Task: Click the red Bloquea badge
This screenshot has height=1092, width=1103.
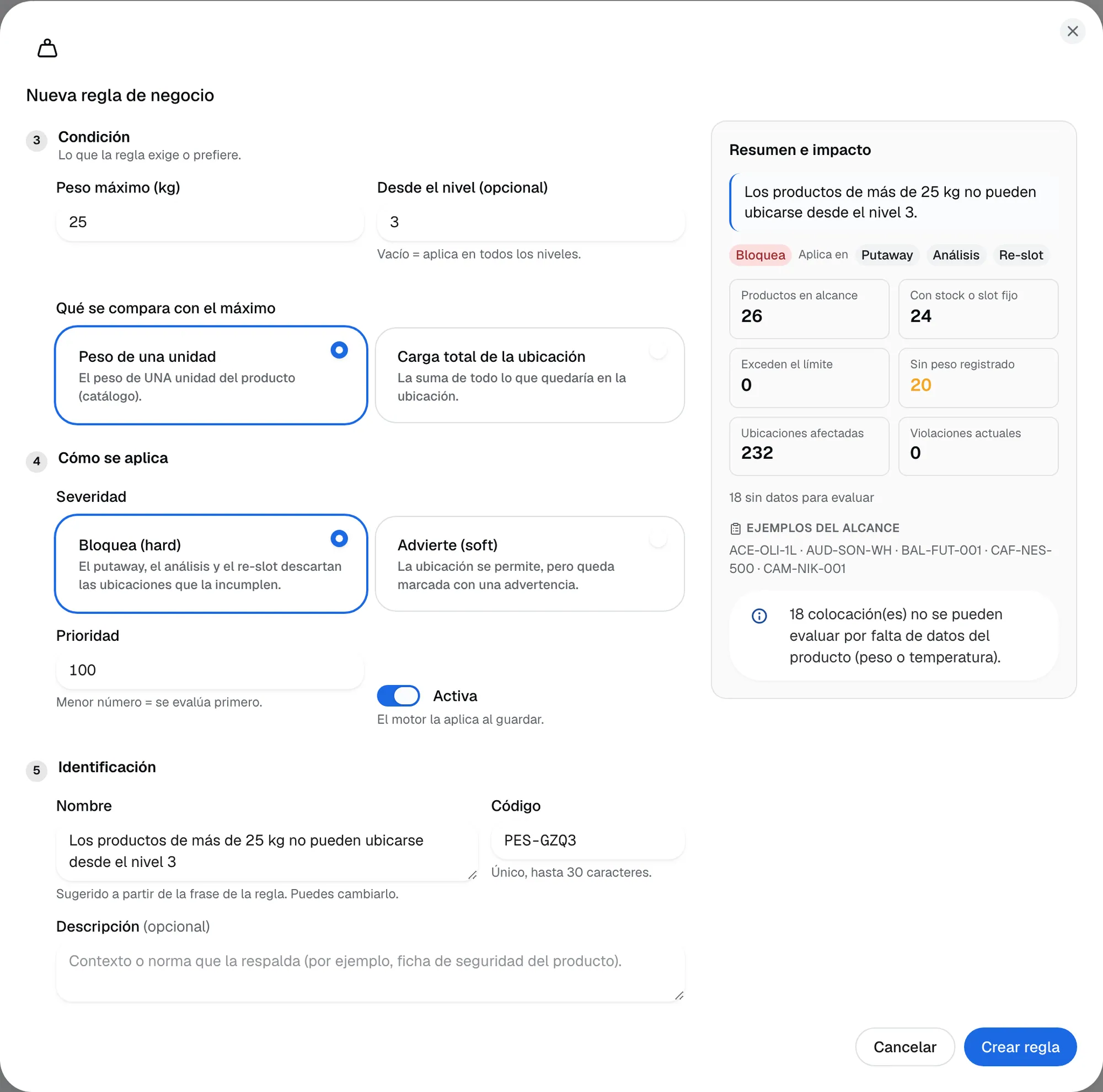Action: point(760,255)
